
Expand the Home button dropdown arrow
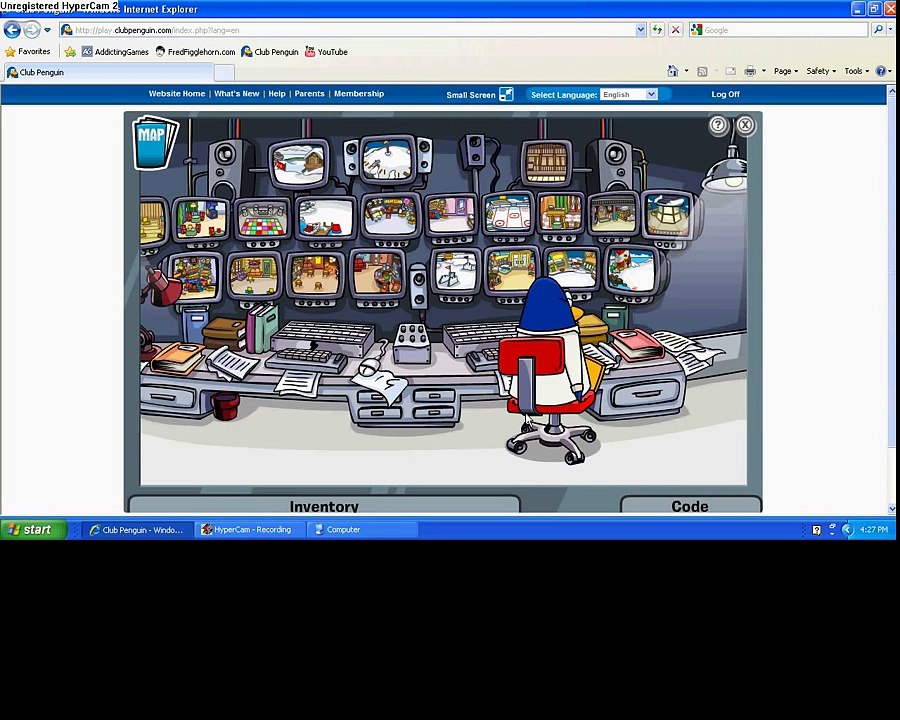tap(686, 71)
